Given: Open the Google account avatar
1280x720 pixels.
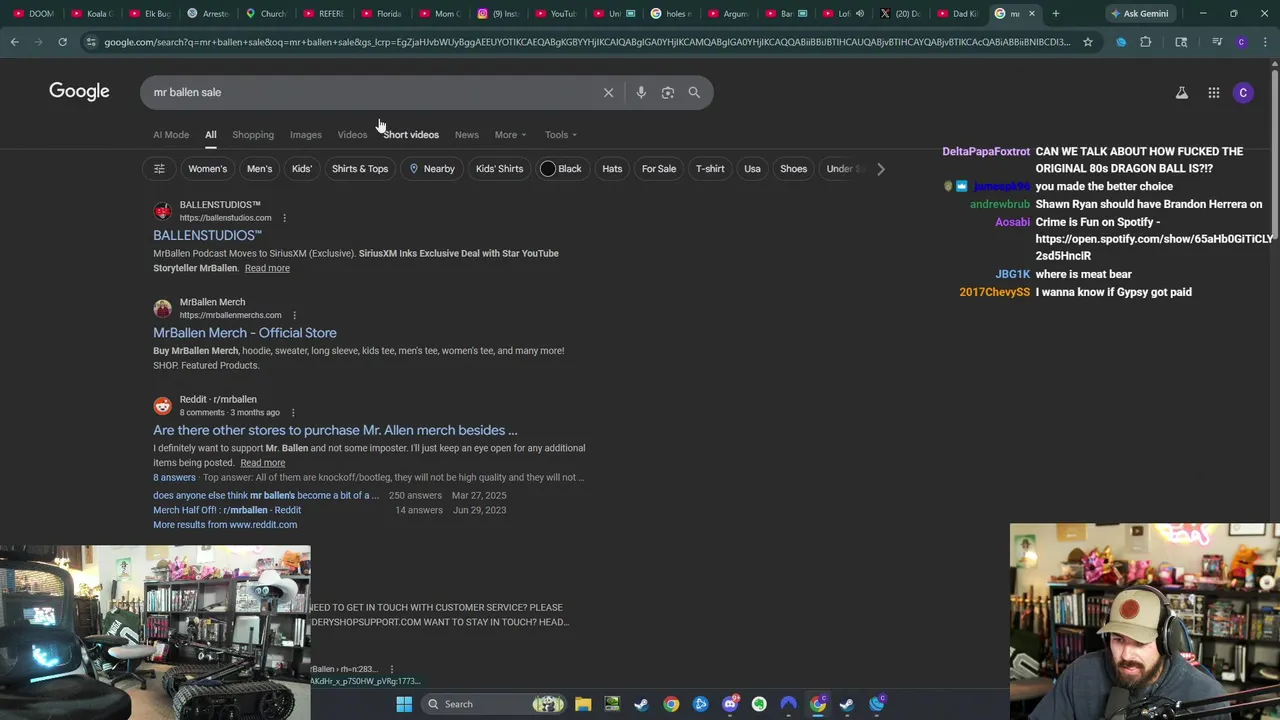Looking at the screenshot, I should pyautogui.click(x=1243, y=93).
